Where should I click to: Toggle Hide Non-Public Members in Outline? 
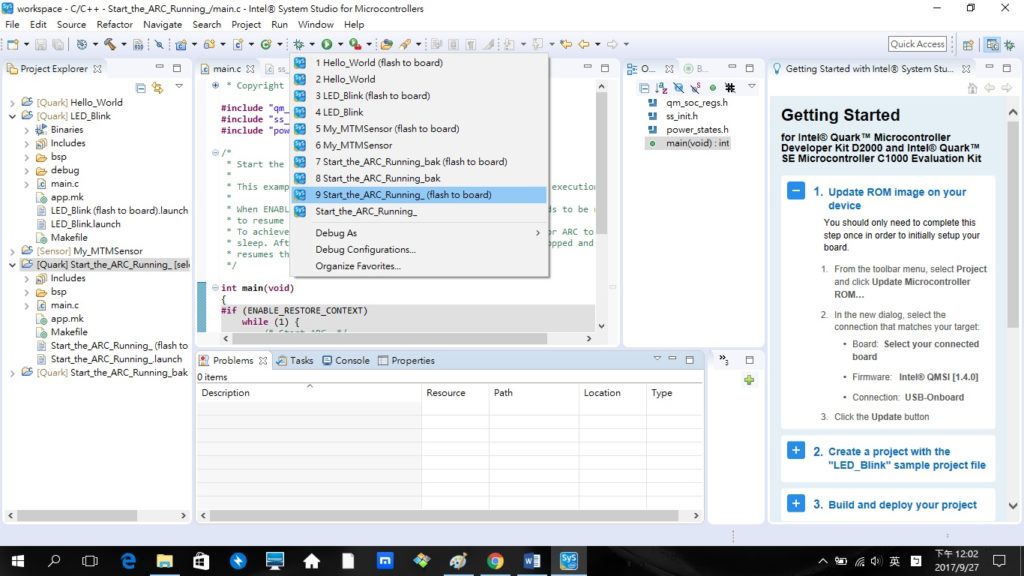[x=712, y=88]
